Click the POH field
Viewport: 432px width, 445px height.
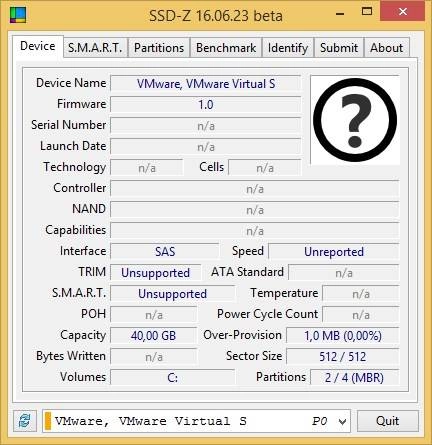[154, 315]
